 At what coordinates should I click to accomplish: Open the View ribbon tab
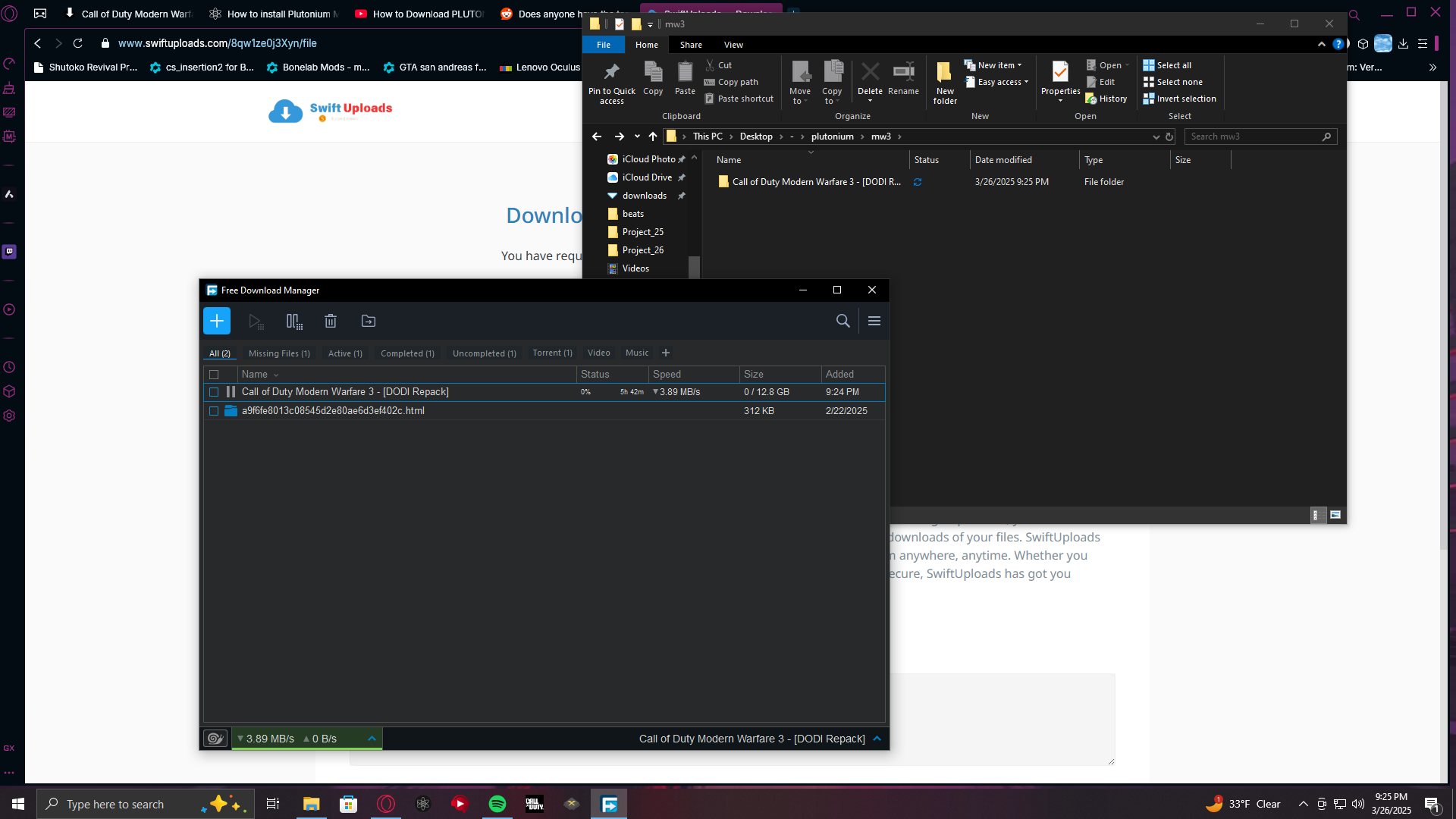[733, 45]
